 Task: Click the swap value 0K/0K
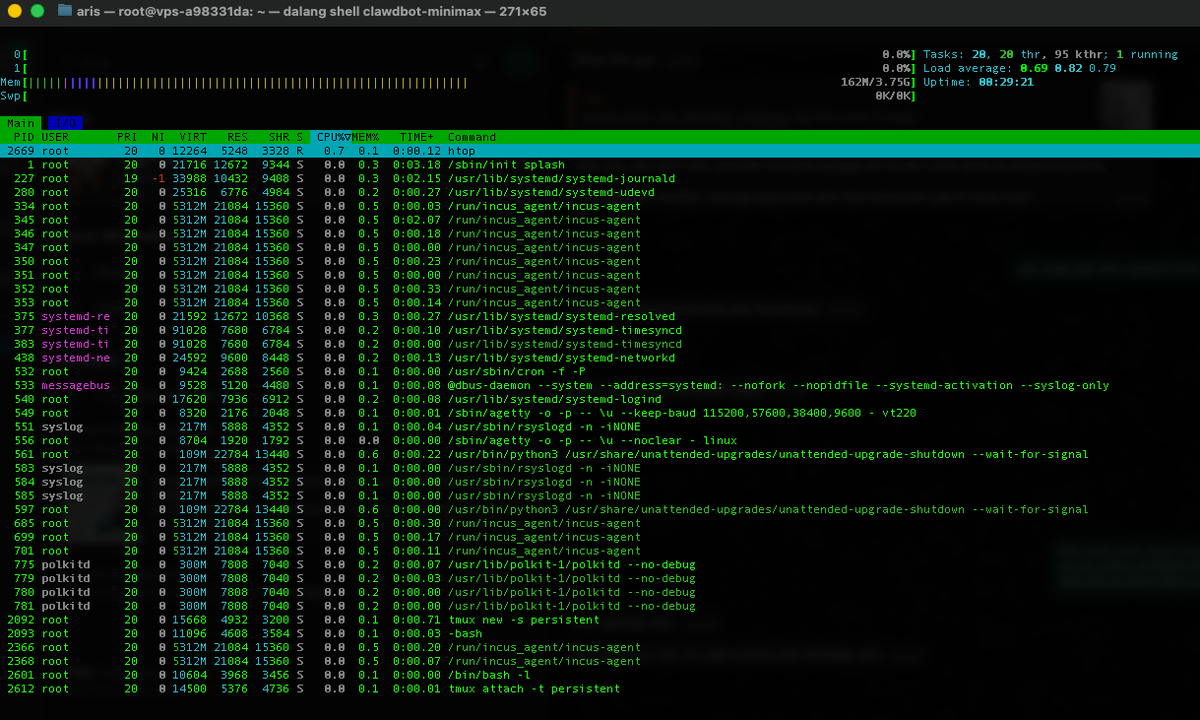[x=894, y=96]
